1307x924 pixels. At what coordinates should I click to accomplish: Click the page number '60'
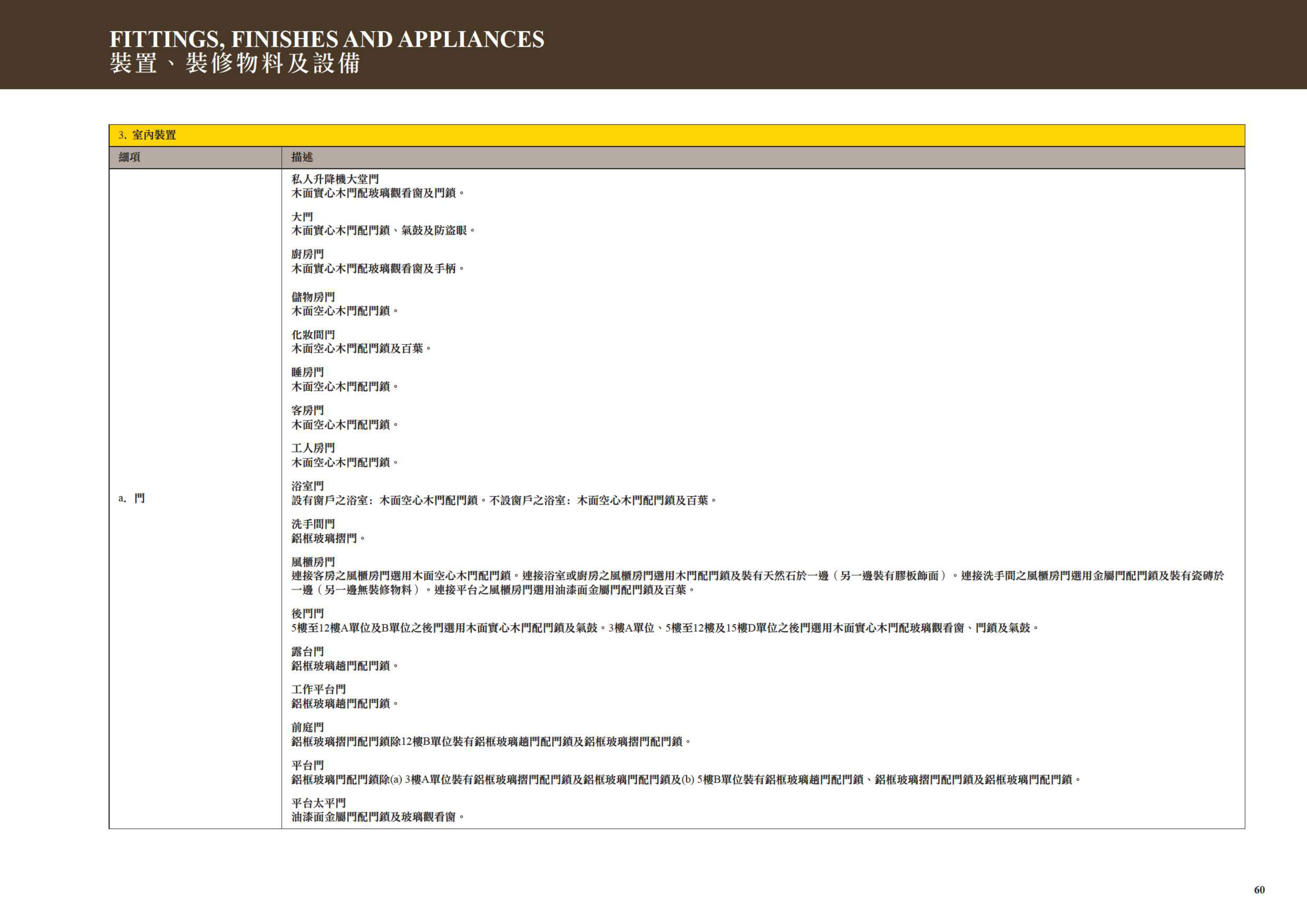[1259, 890]
